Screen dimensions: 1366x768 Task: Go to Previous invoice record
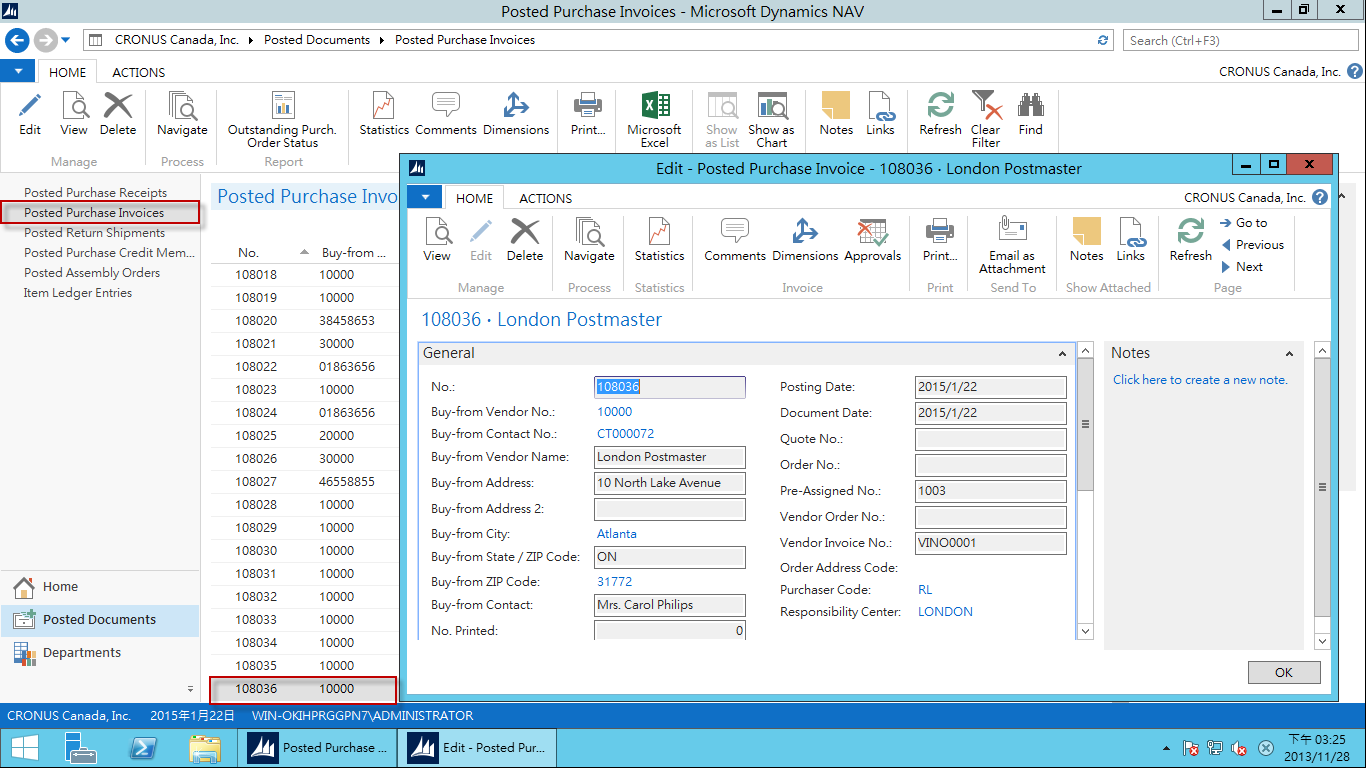1253,245
